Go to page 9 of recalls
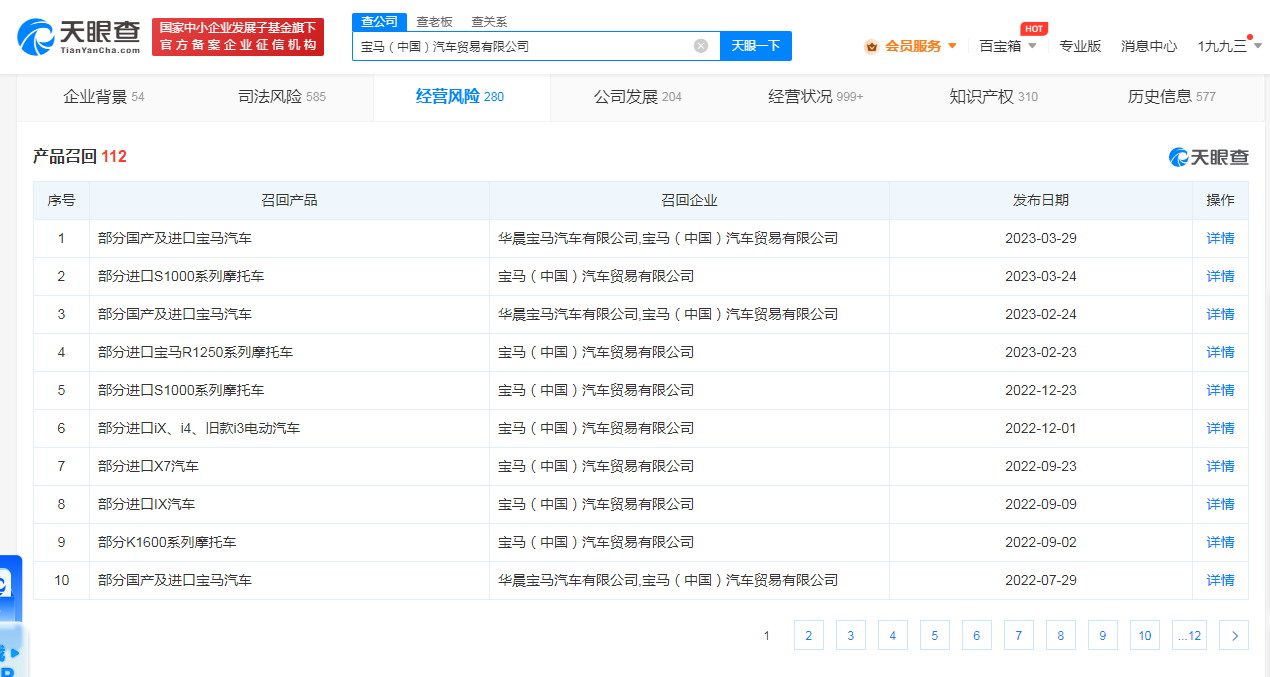 (1102, 635)
